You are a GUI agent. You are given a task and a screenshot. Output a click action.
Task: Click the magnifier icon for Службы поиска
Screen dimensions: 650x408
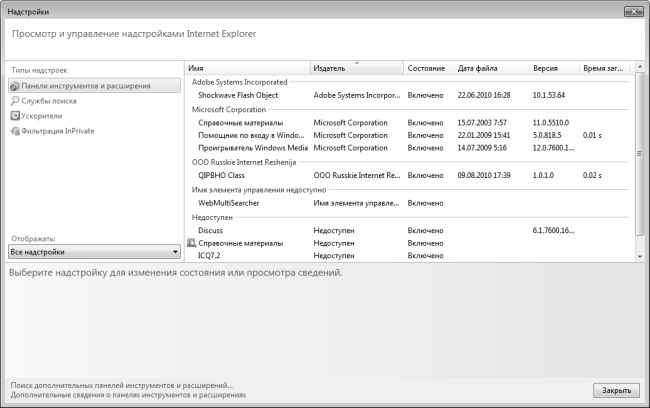click(15, 101)
